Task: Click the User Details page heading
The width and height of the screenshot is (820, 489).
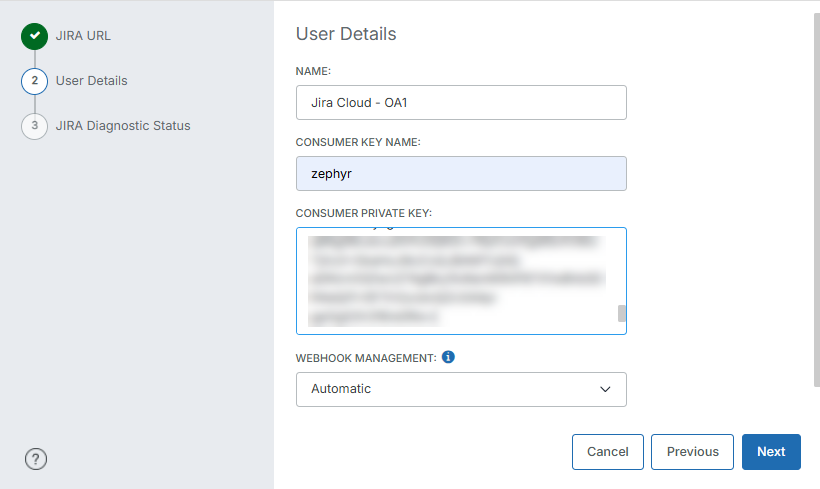Action: tap(346, 34)
